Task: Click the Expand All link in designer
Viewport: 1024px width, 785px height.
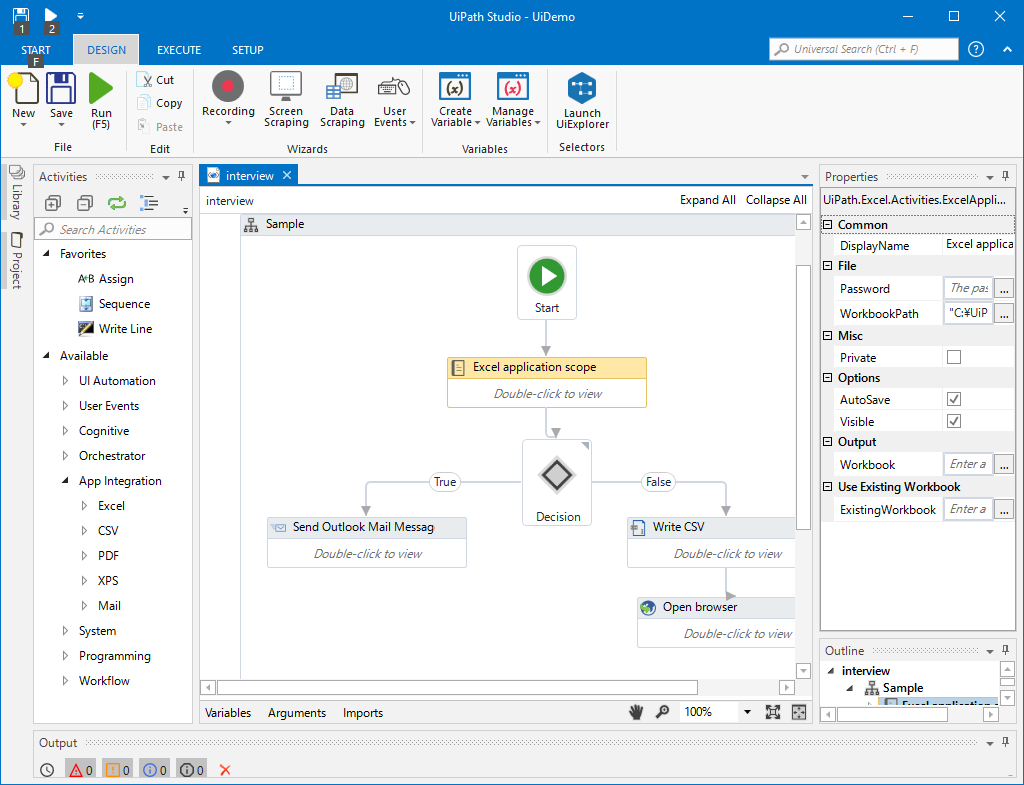Action: pos(707,200)
